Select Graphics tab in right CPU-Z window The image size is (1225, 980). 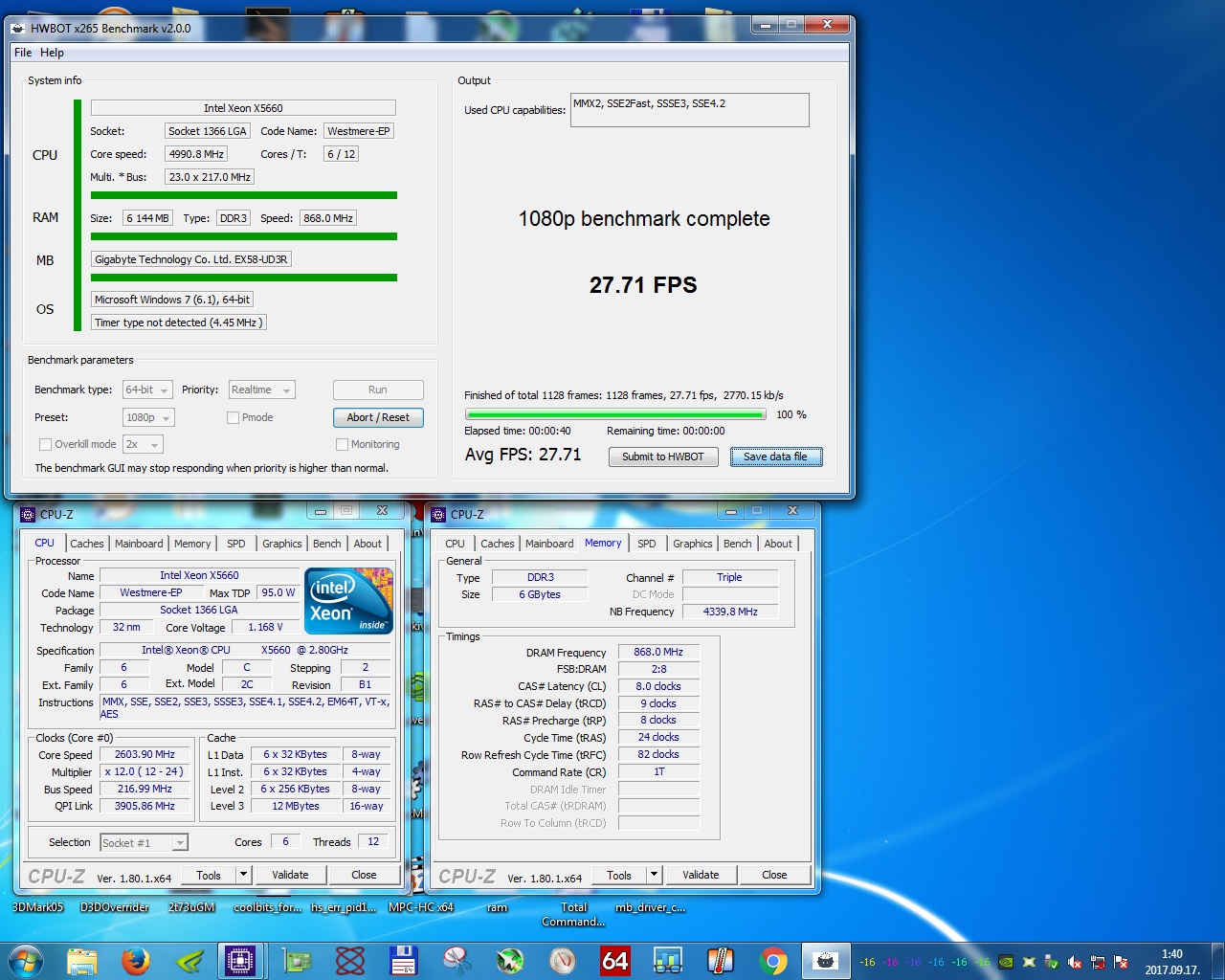693,543
